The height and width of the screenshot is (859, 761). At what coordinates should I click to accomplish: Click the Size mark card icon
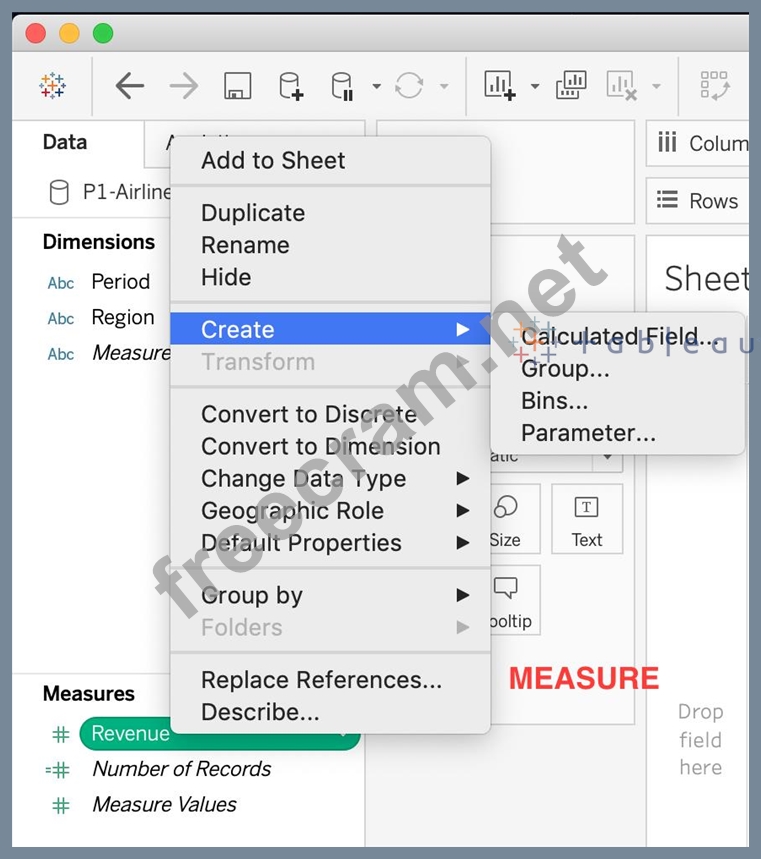click(x=505, y=520)
